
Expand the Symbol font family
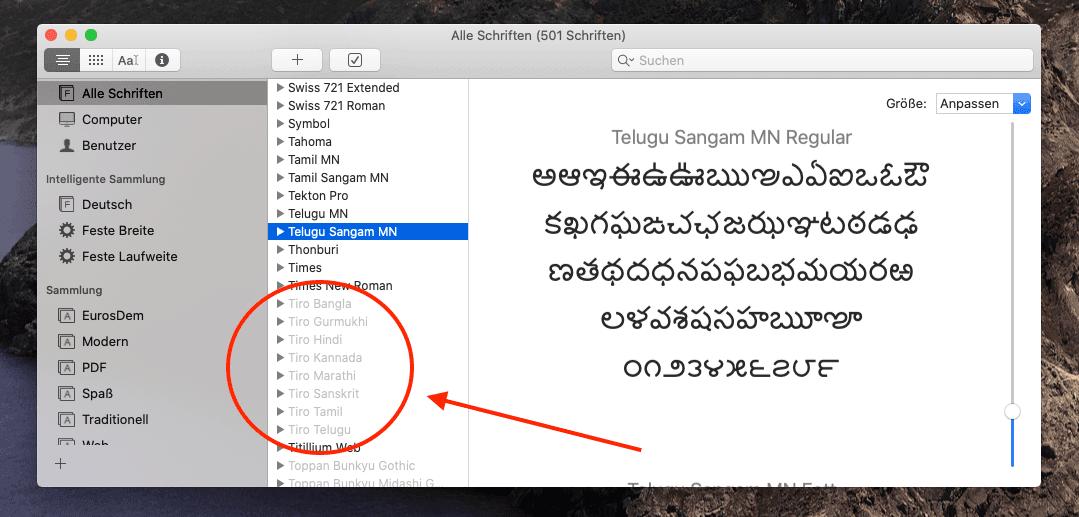click(280, 124)
